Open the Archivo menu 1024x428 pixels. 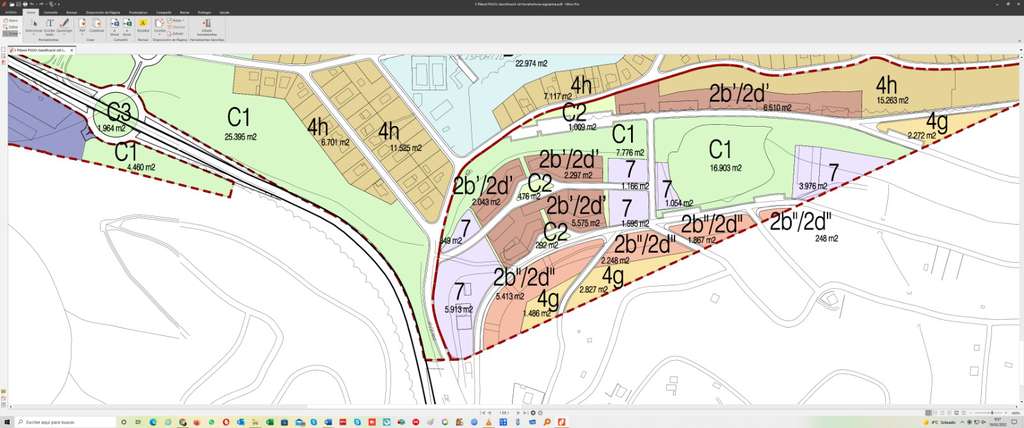click(x=11, y=12)
